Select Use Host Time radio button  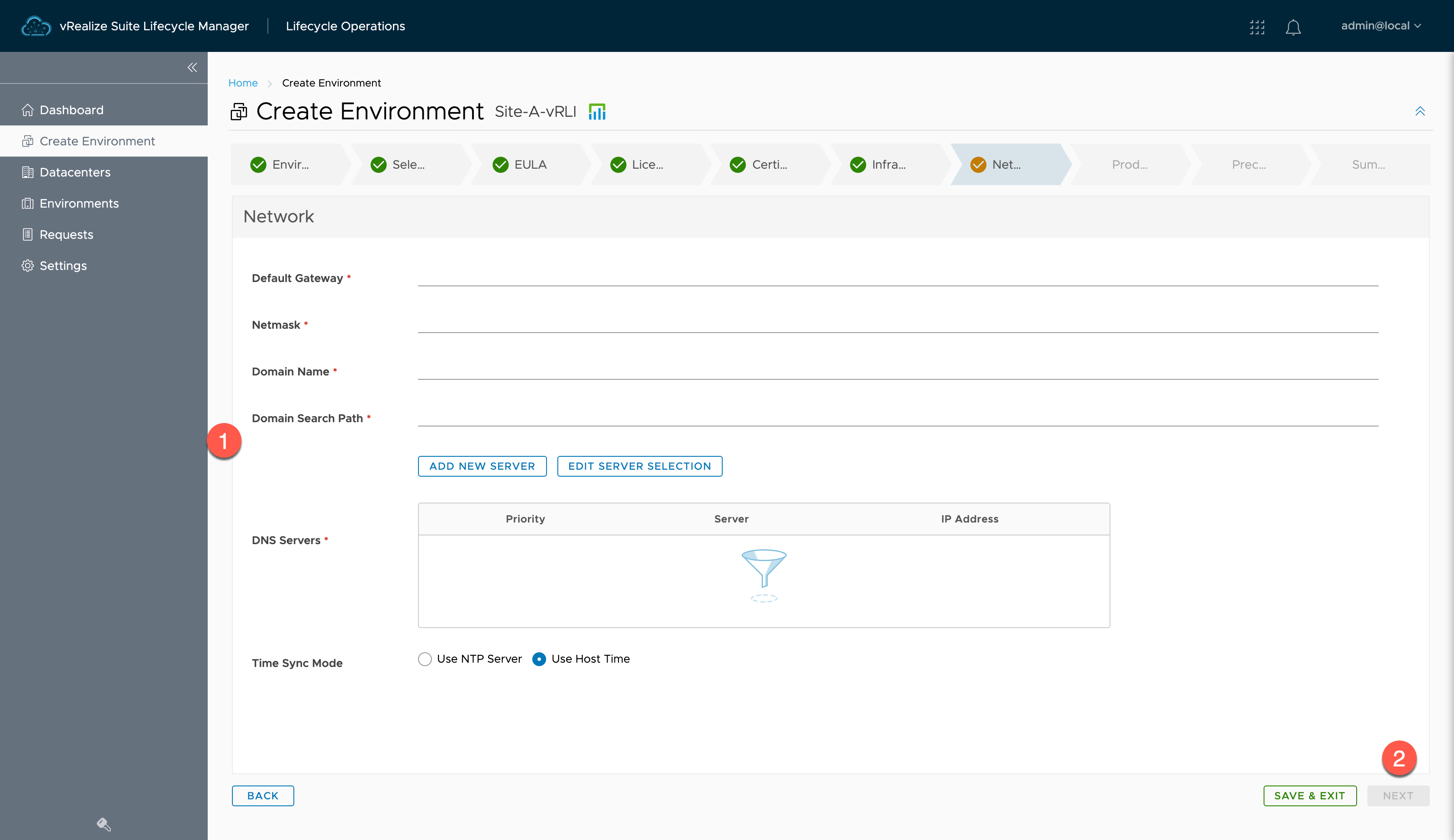[x=539, y=659]
